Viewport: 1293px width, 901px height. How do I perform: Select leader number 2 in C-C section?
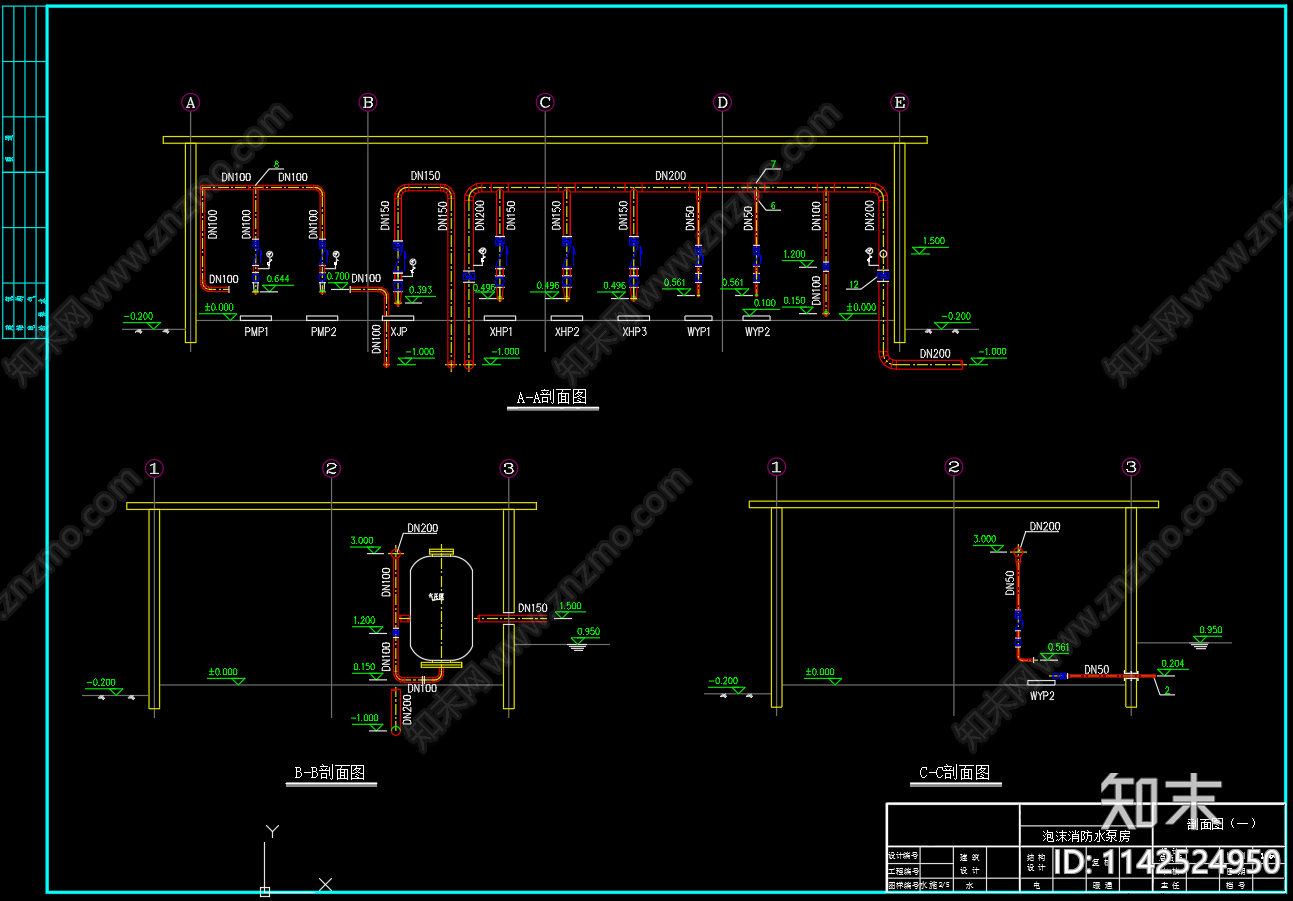1168,690
